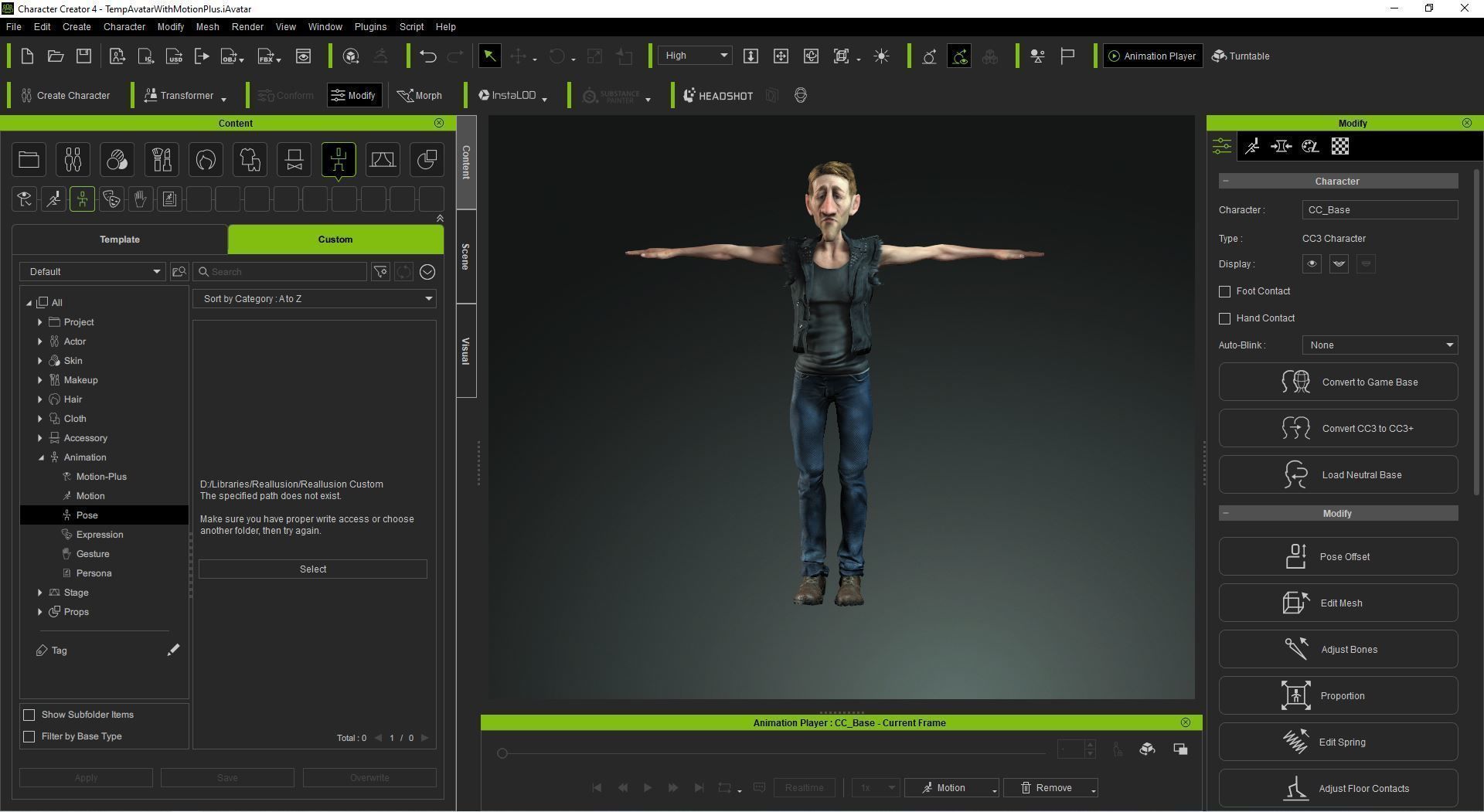Click Convert to Game Base
The height and width of the screenshot is (812, 1484).
[1338, 382]
